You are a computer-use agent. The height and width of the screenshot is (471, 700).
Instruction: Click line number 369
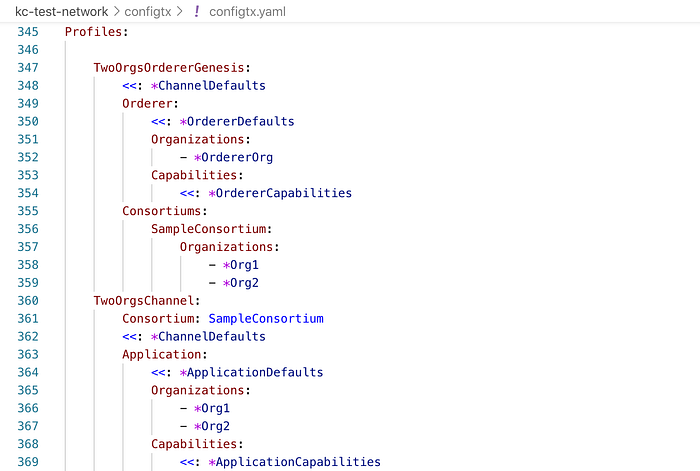point(28,462)
